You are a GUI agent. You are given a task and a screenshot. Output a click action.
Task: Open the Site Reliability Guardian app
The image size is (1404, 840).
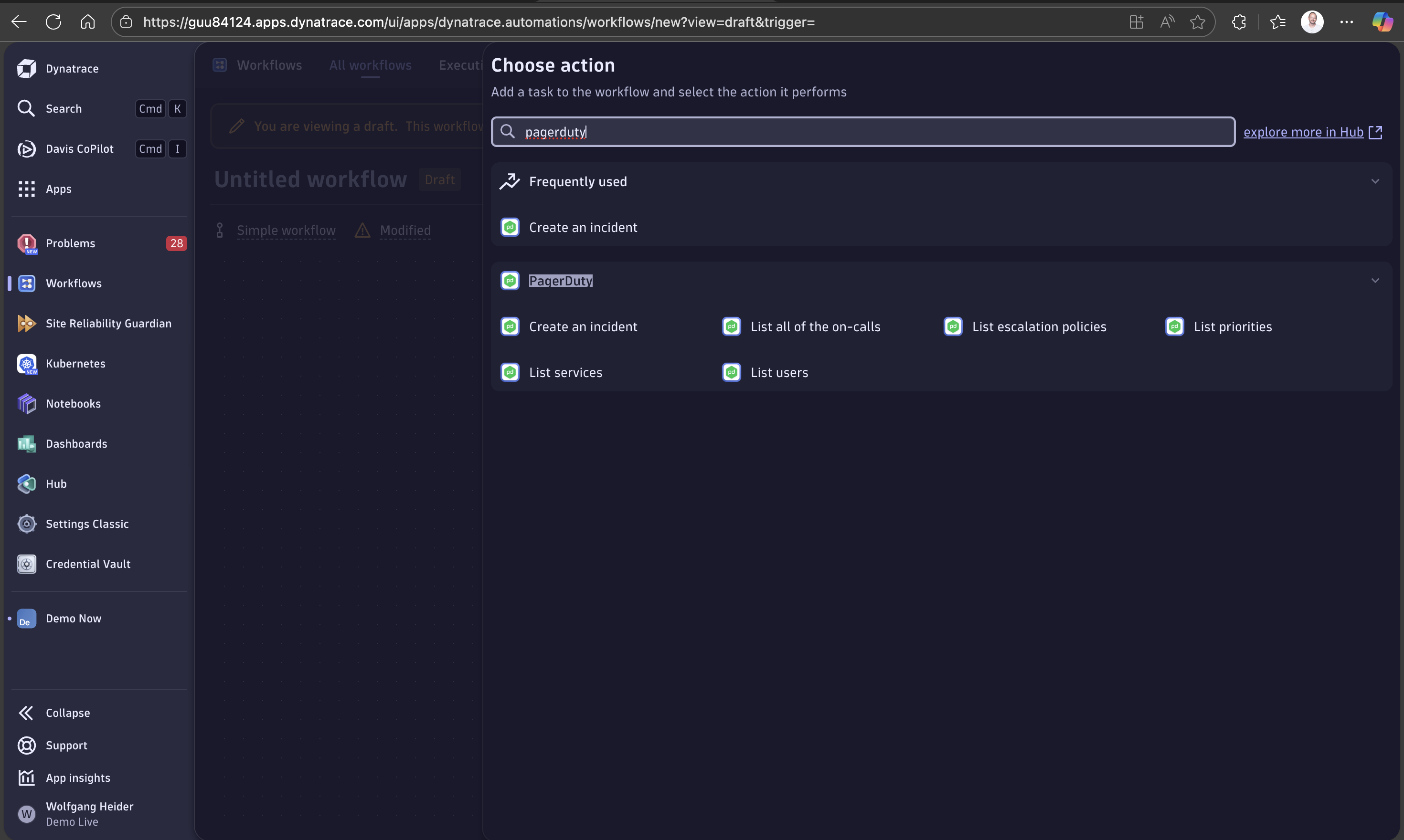108,323
